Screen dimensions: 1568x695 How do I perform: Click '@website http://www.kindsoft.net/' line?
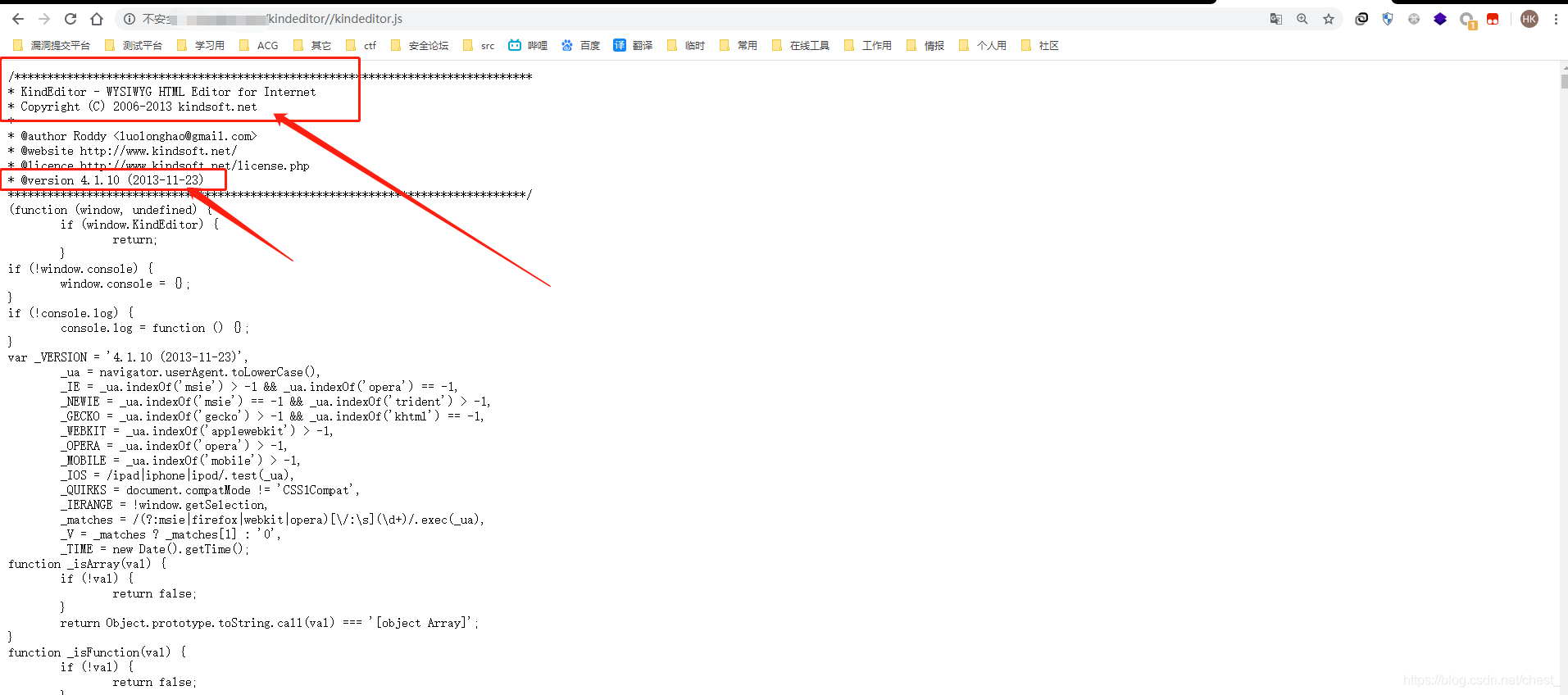[x=122, y=151]
